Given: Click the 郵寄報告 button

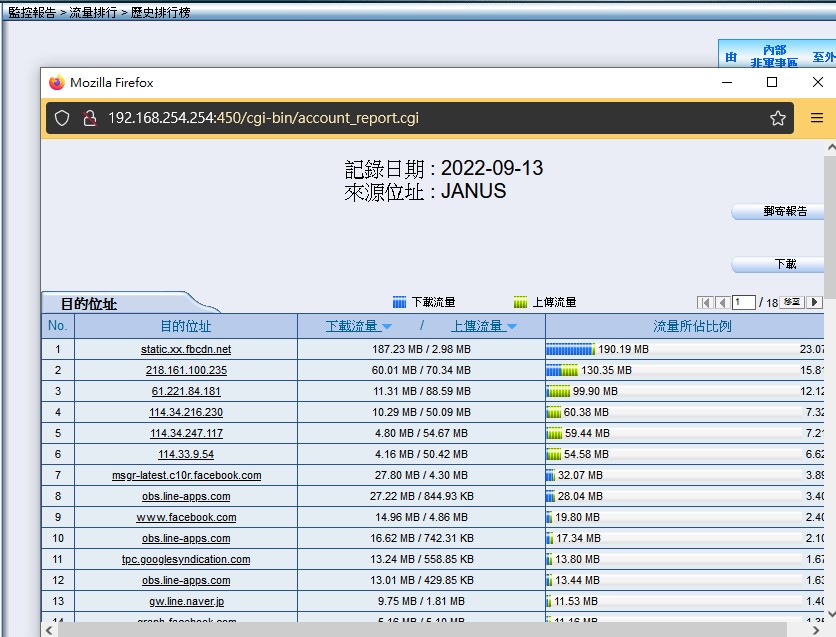Looking at the screenshot, I should point(784,212).
